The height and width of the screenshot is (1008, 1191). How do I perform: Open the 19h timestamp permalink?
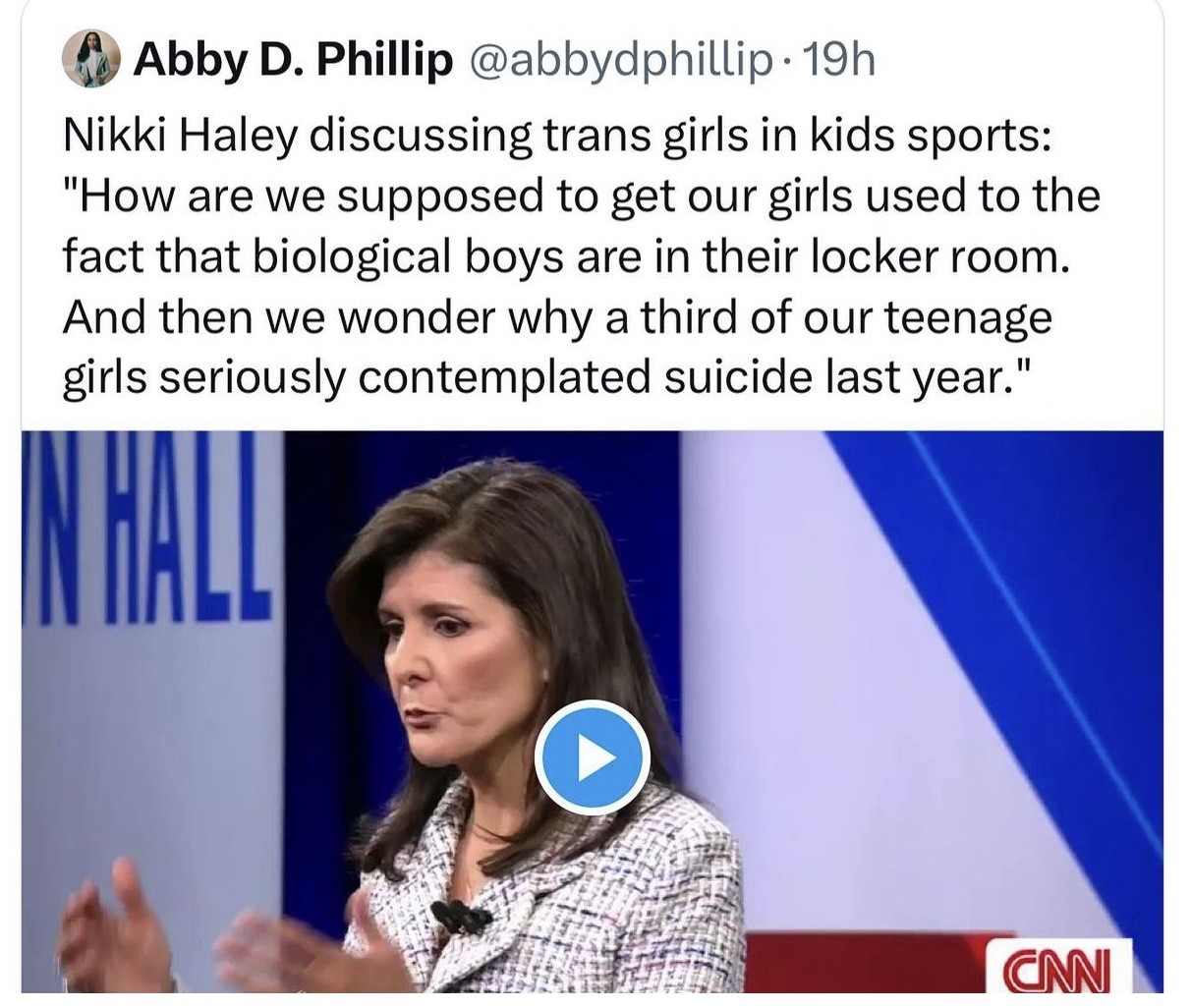(x=838, y=61)
